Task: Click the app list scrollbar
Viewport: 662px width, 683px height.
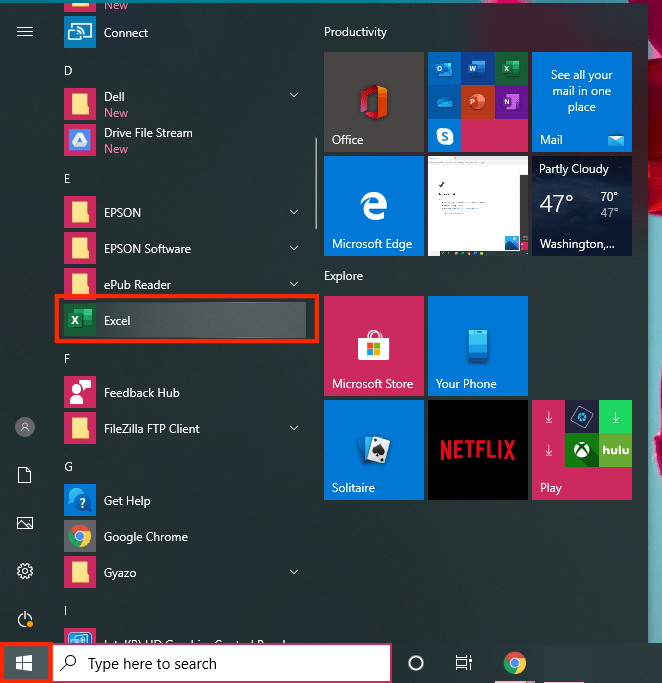Action: (316, 183)
